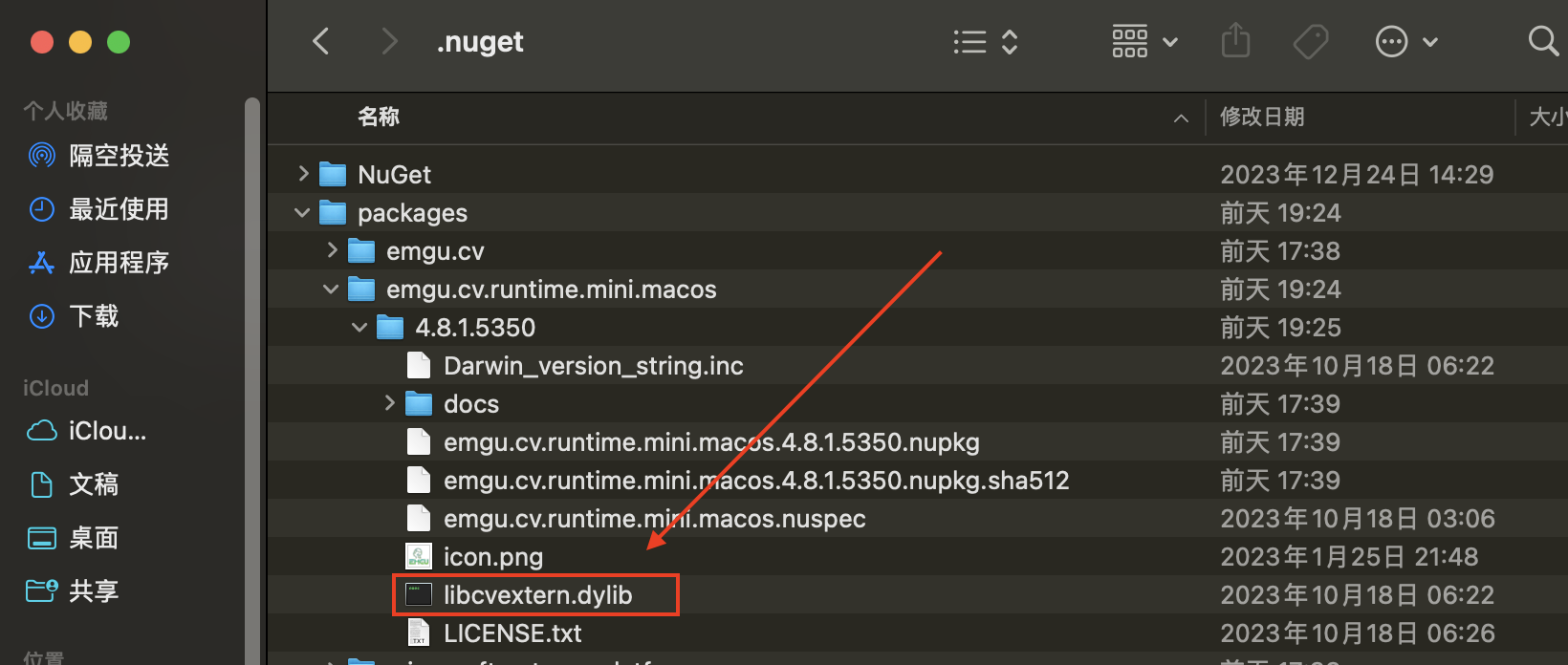The height and width of the screenshot is (665, 1568).
Task: Open the group-by grid dropdown
Action: point(1144,41)
